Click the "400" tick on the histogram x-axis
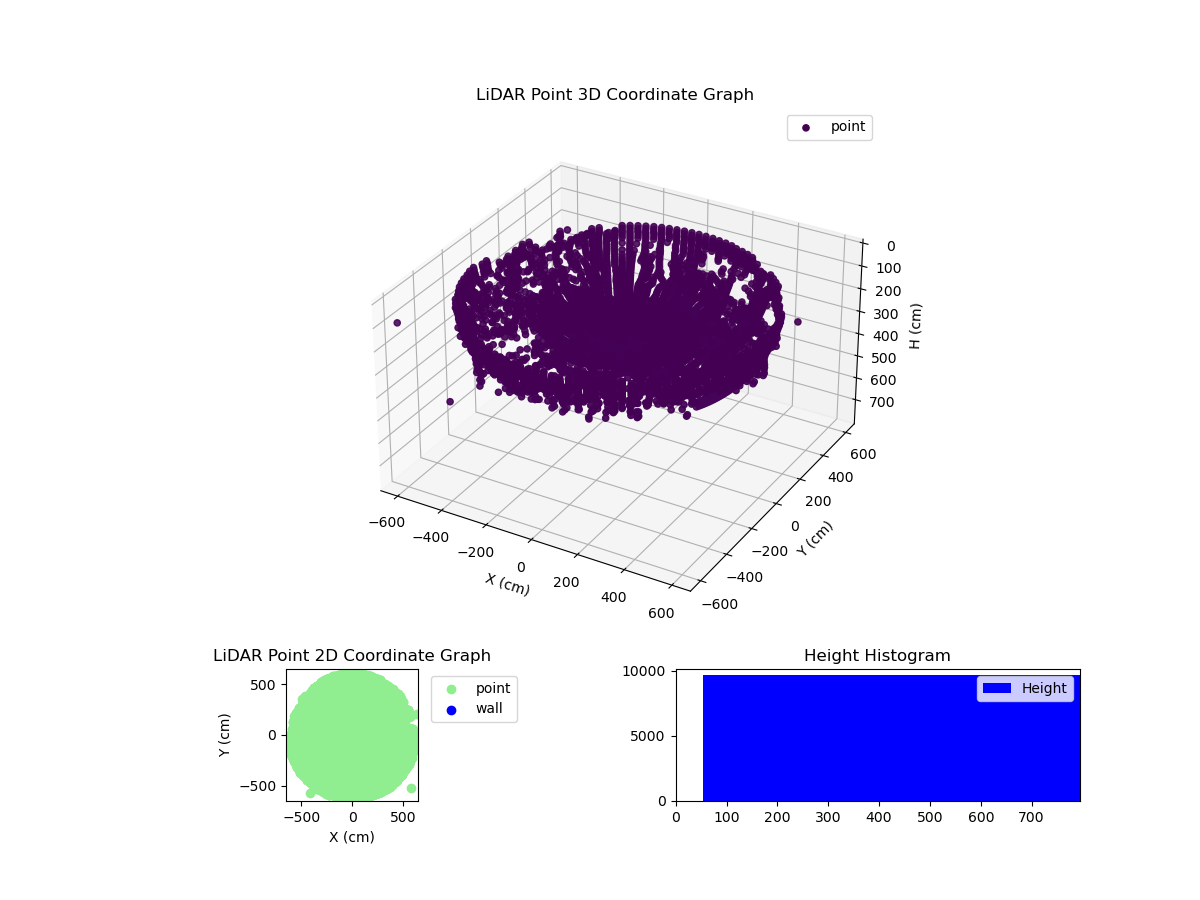This screenshot has width=1200, height=900. pyautogui.click(x=879, y=817)
